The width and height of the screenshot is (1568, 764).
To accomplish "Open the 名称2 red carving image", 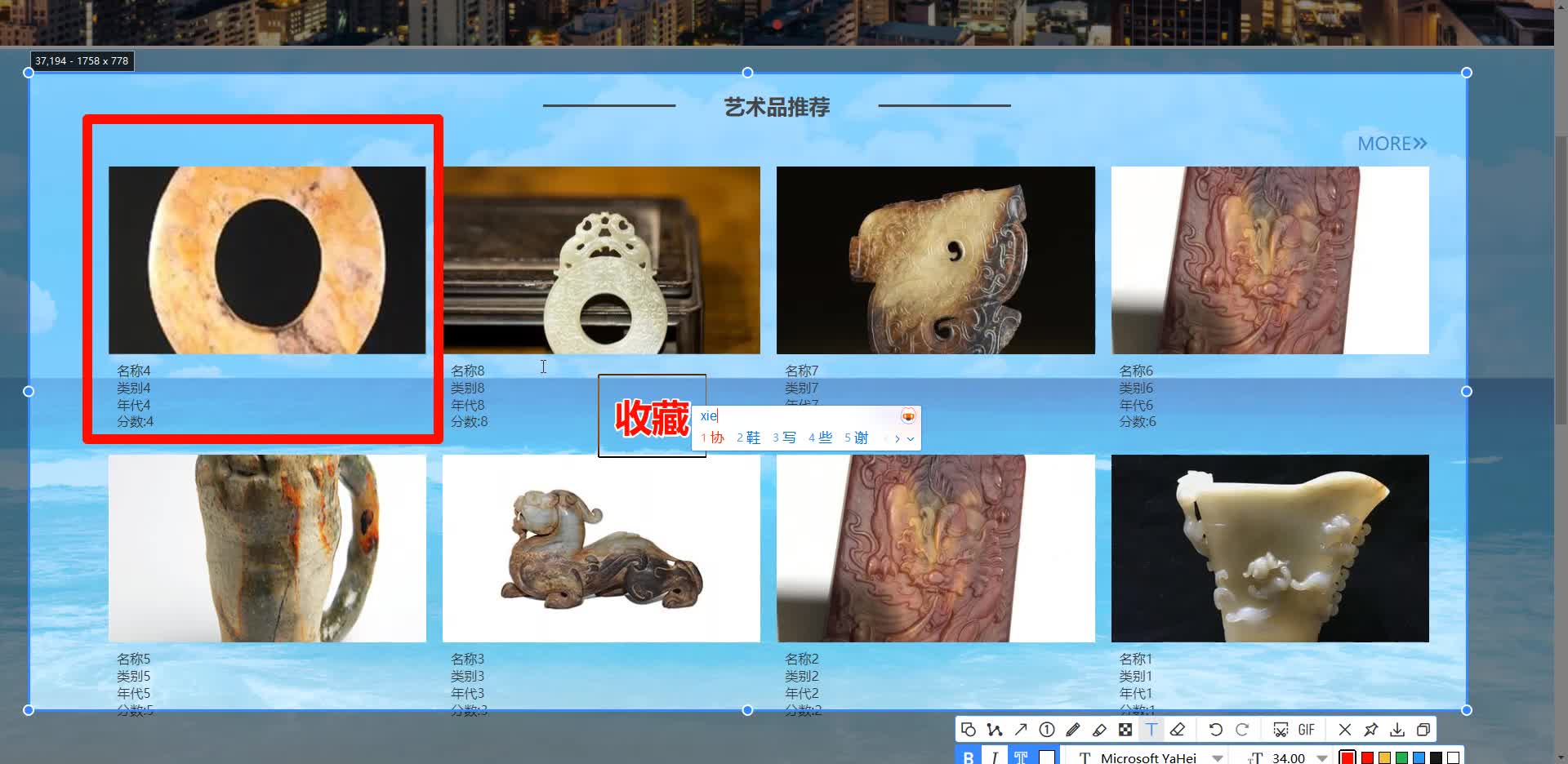I will 936,549.
